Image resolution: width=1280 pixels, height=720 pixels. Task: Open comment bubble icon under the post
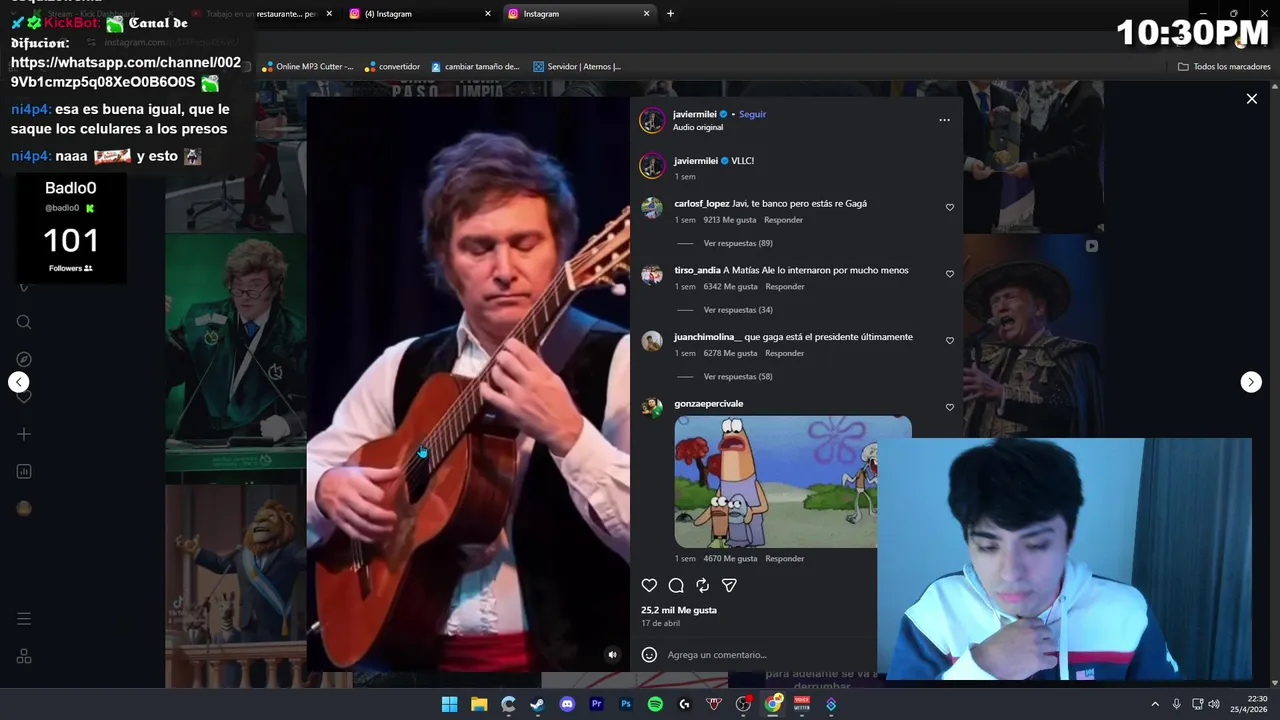pyautogui.click(x=676, y=586)
